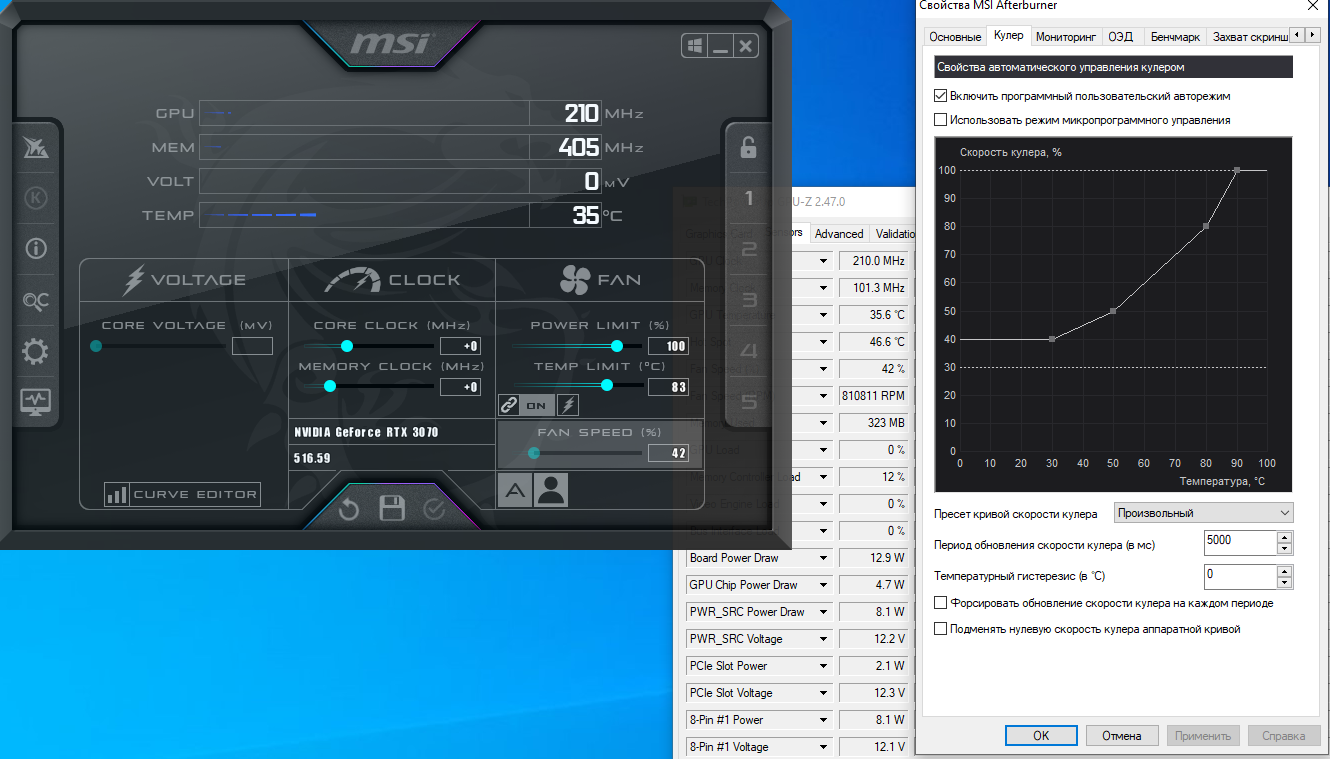
Task: Focus the Core Clock value field
Action: tap(460, 346)
